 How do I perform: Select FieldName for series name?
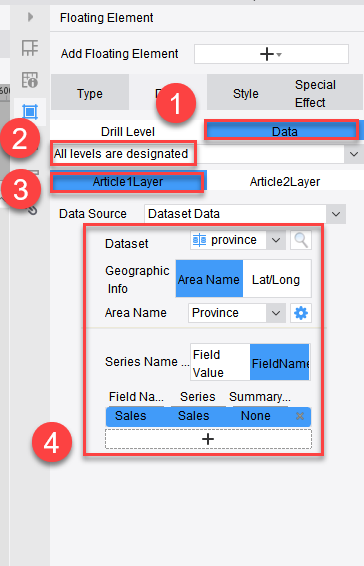point(280,362)
